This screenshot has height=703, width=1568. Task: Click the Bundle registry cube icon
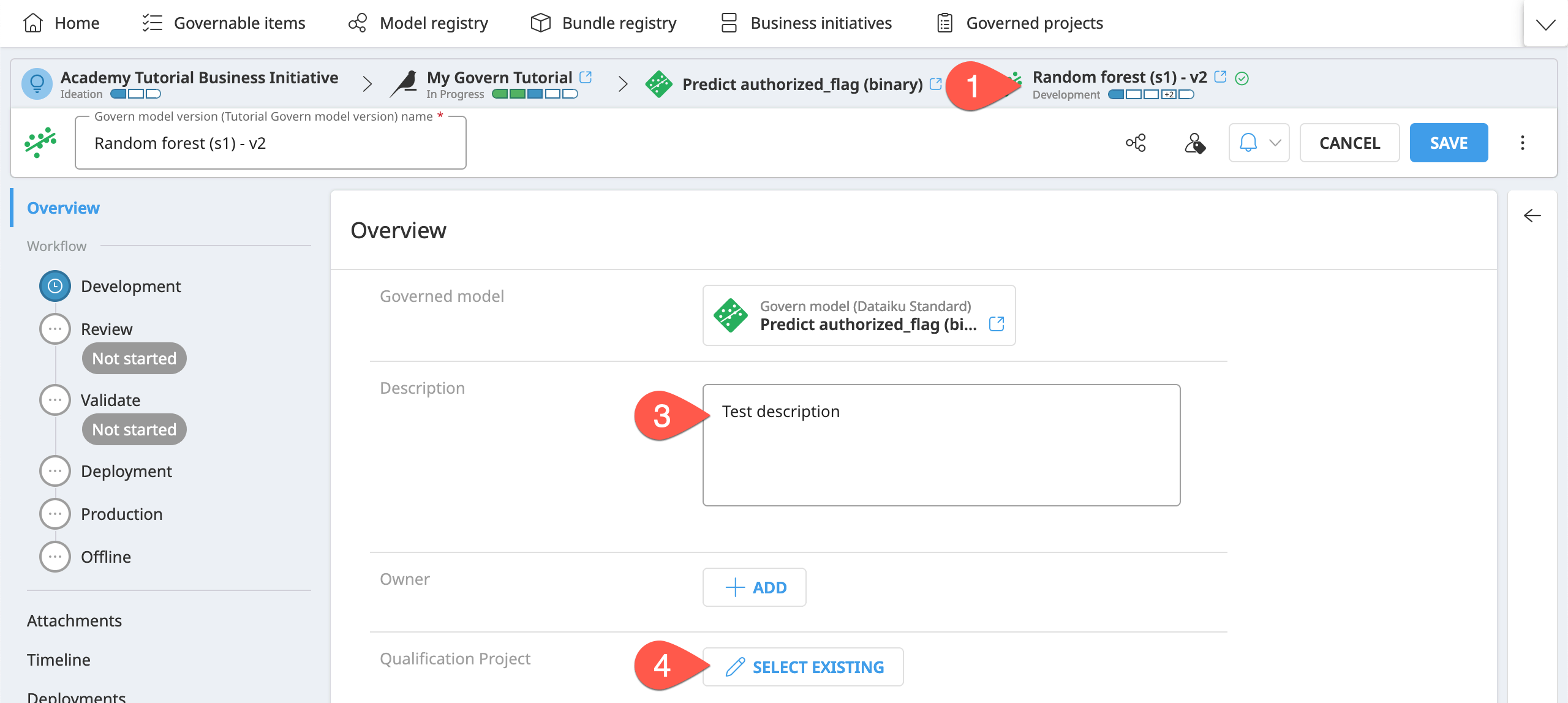(x=540, y=23)
